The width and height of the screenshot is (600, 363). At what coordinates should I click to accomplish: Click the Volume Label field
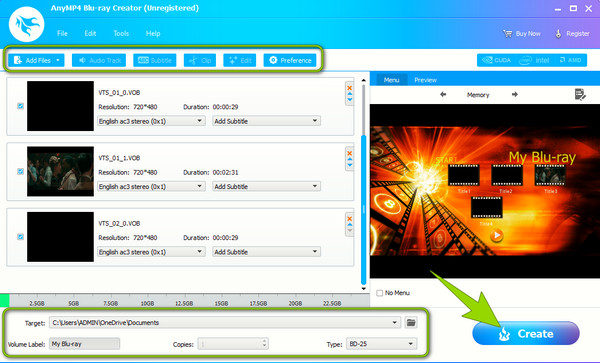85,343
